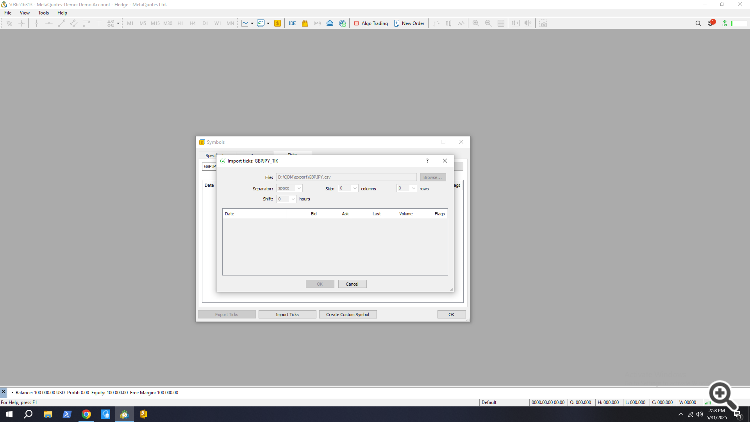The image size is (750, 422).
Task: Select the vertical line drawing tool
Action: click(36, 23)
